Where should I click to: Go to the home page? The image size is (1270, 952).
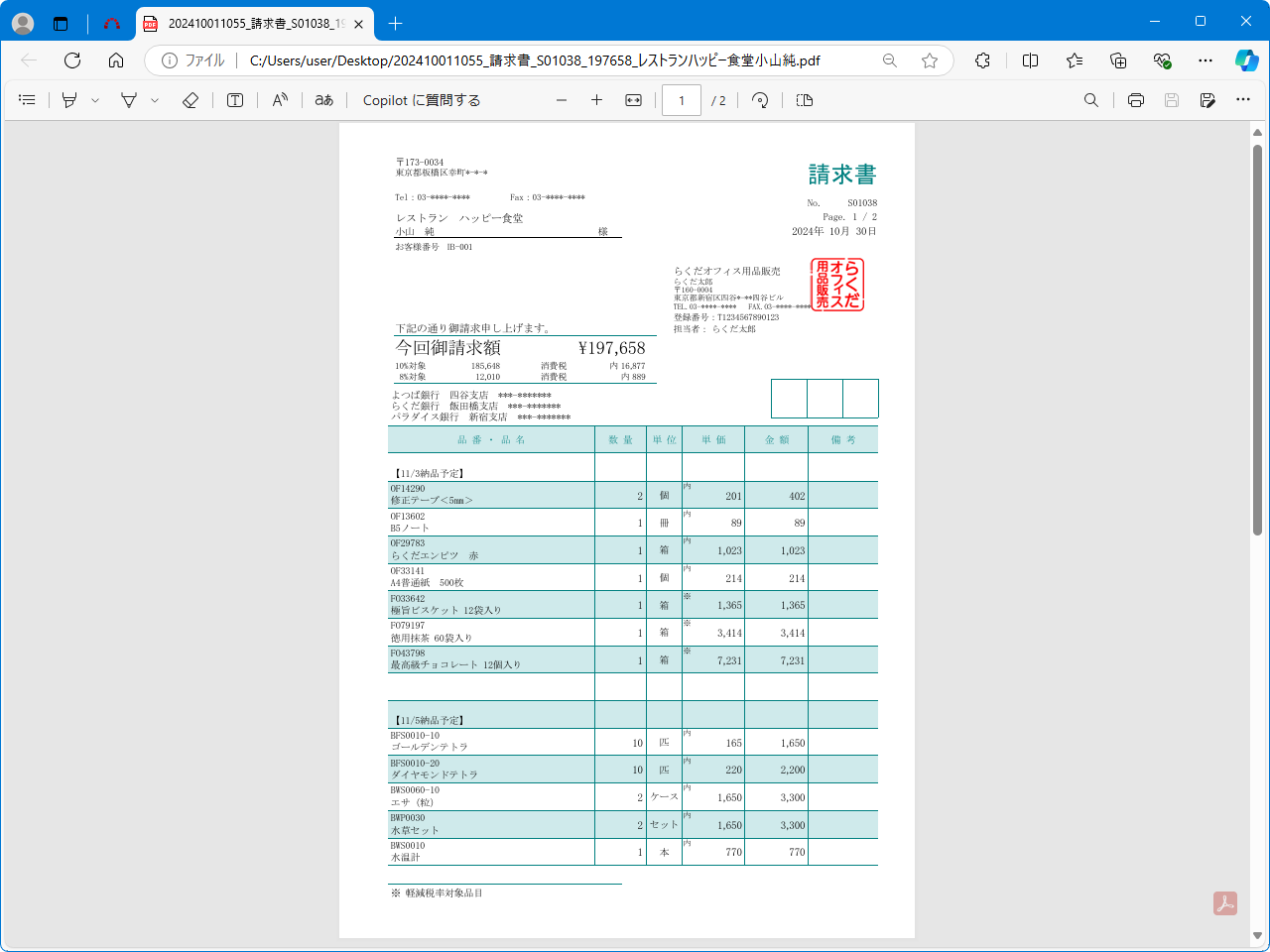(x=116, y=60)
